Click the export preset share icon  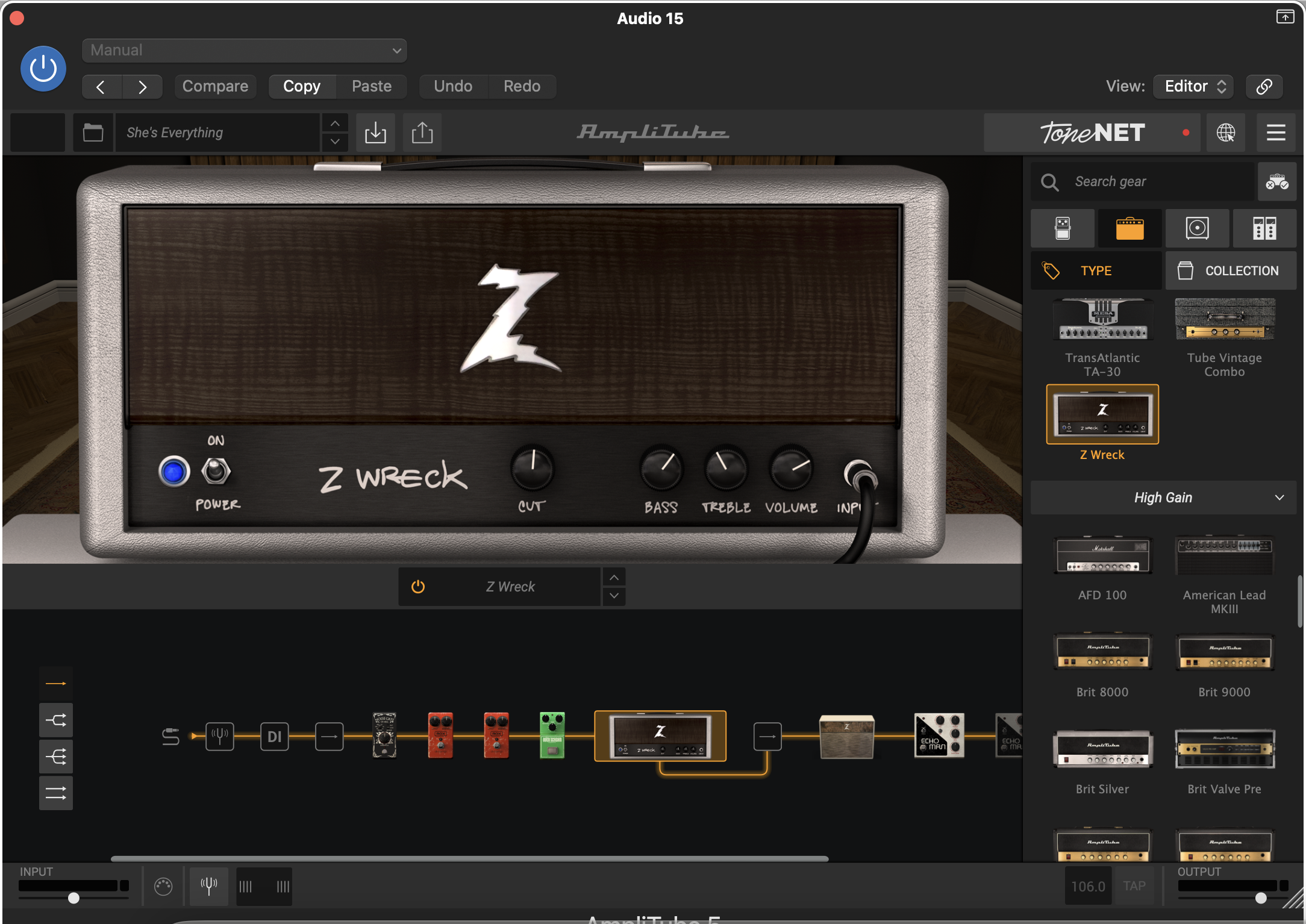click(422, 133)
